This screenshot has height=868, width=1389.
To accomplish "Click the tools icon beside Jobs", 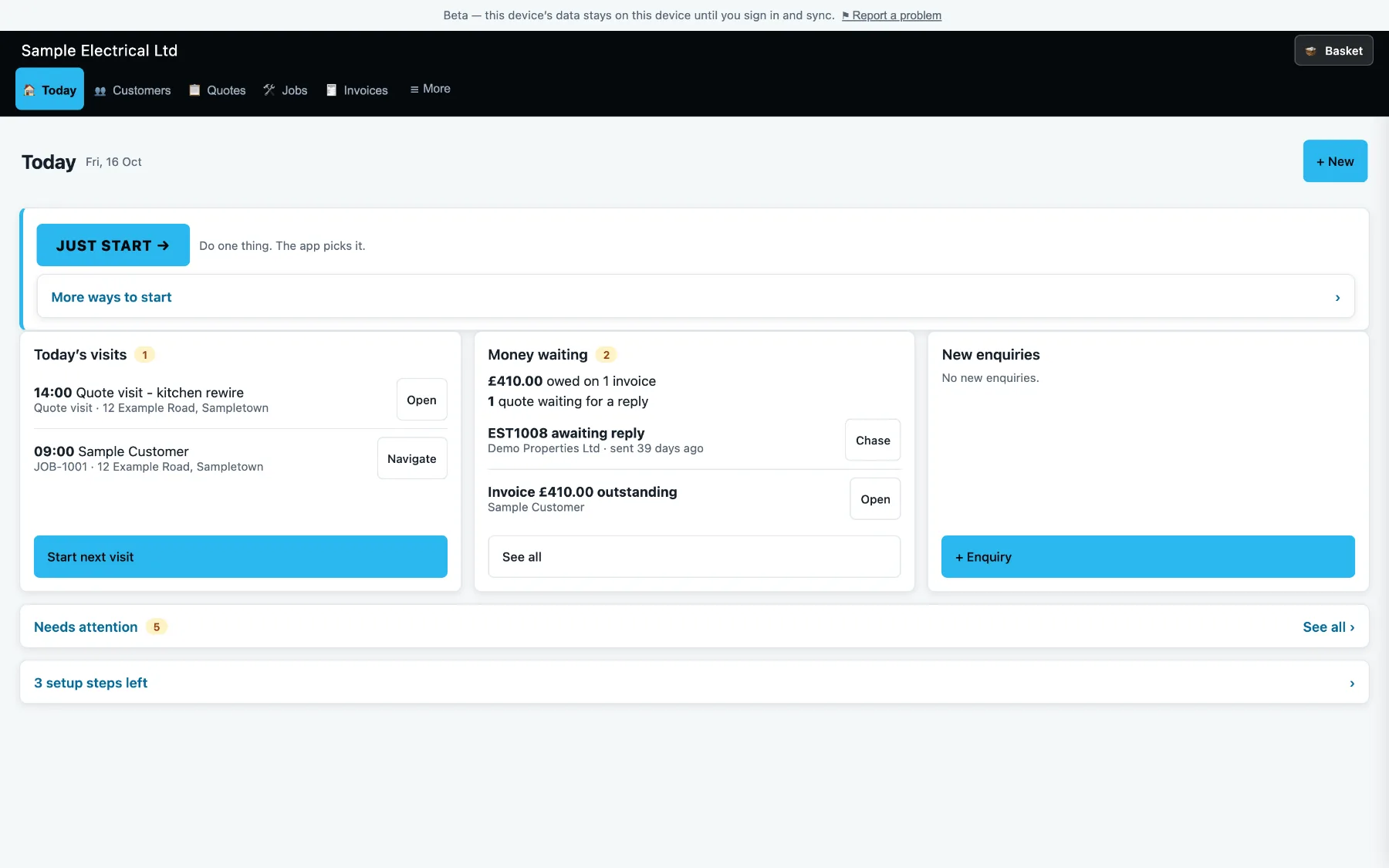I will pos(269,90).
